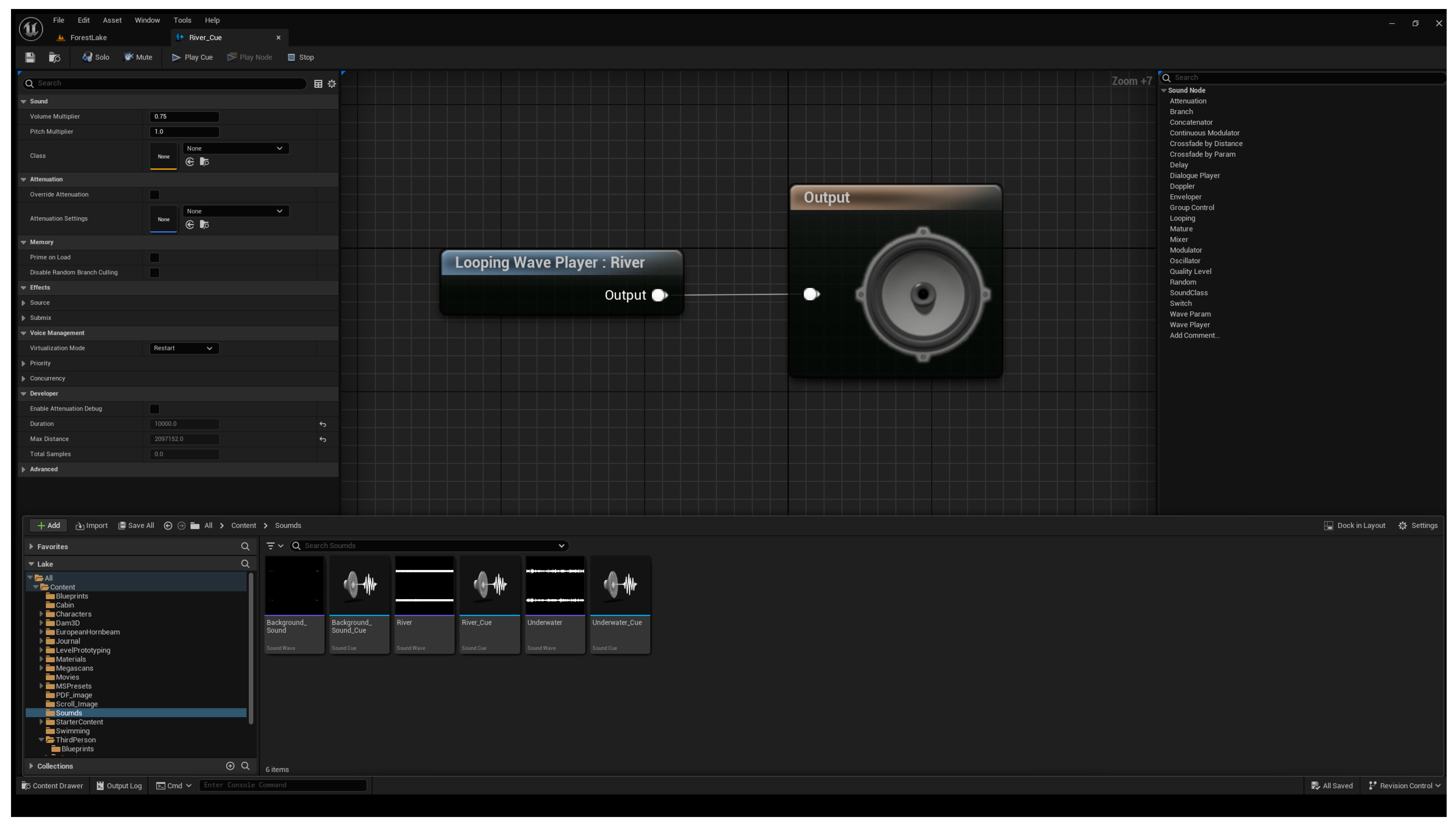Click the property matrix grid icon
Screen dimensions: 1456x827
click(x=318, y=83)
